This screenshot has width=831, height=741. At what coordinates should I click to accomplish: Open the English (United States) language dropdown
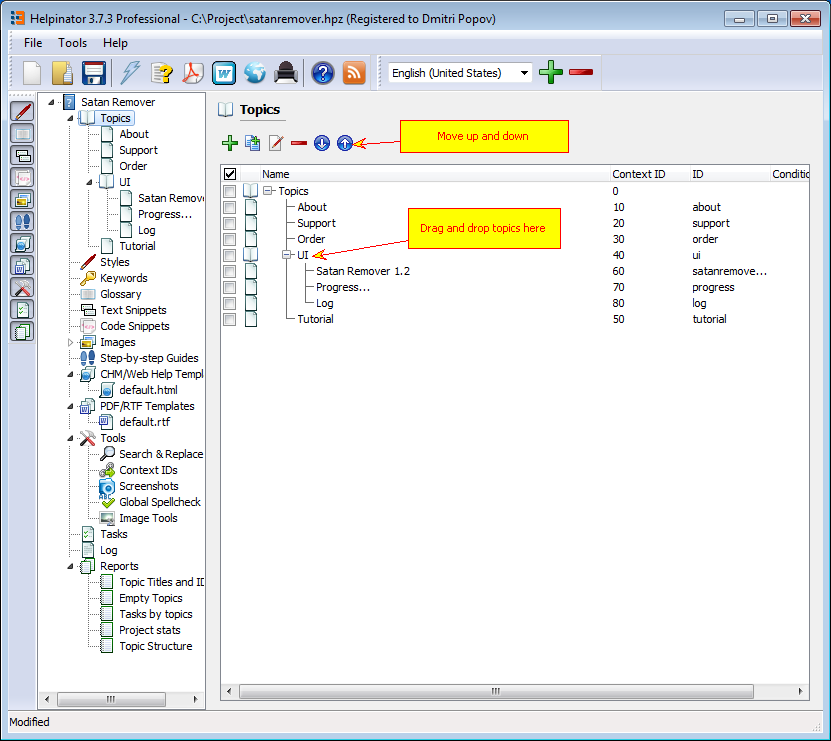pyautogui.click(x=525, y=73)
